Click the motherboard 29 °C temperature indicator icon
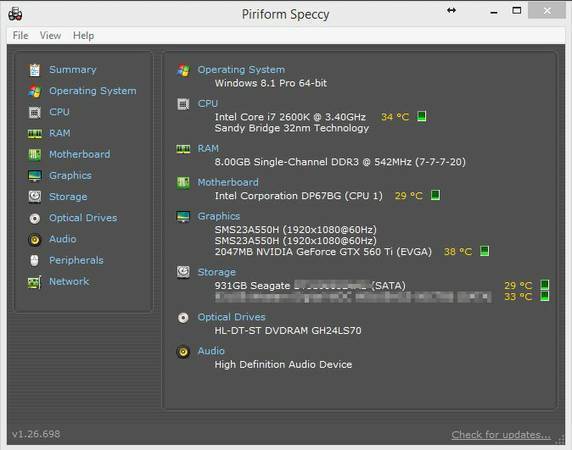 [435, 195]
